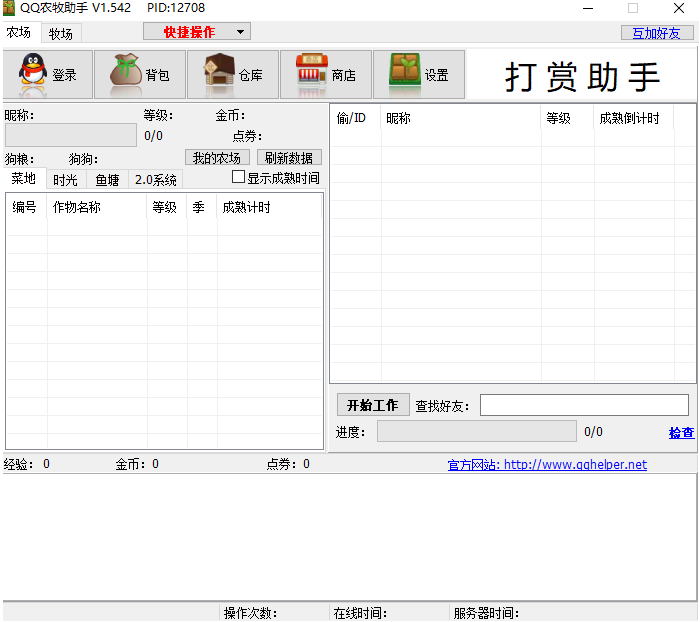The width and height of the screenshot is (700, 622).
Task: Click the app icon in title bar
Action: 10,8
